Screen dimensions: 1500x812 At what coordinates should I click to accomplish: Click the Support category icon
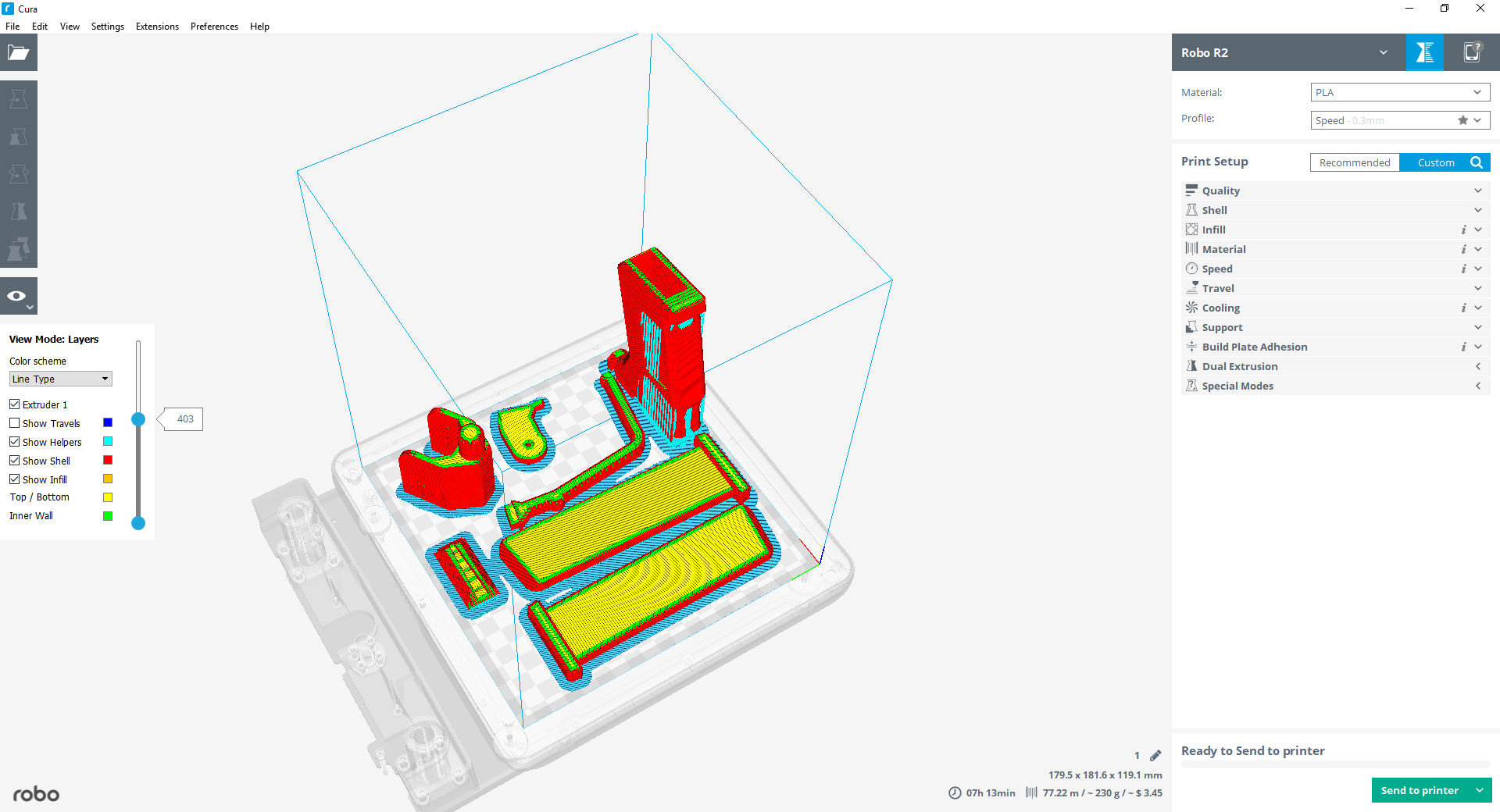pyautogui.click(x=1191, y=327)
